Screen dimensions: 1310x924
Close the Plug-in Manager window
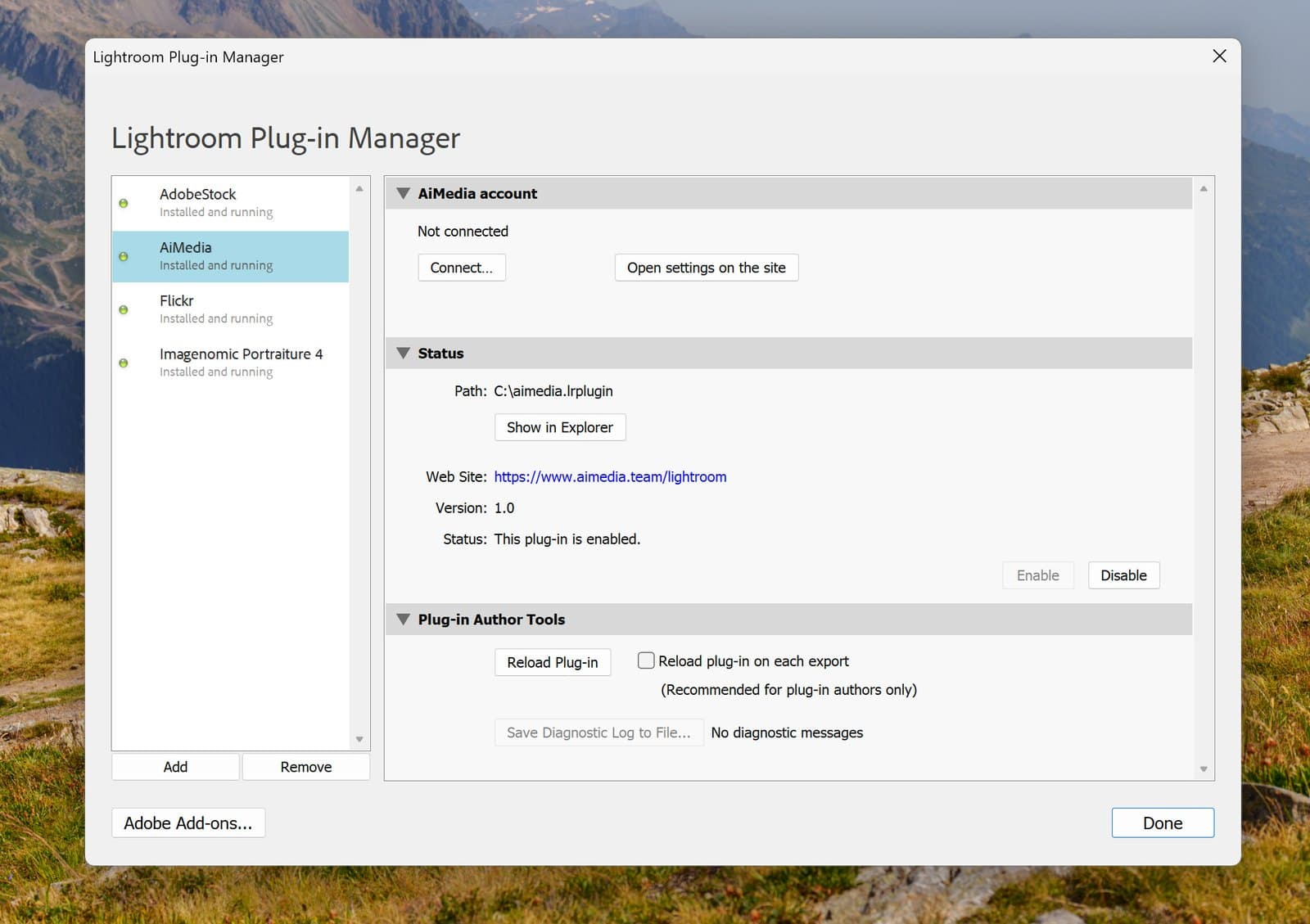1219,56
